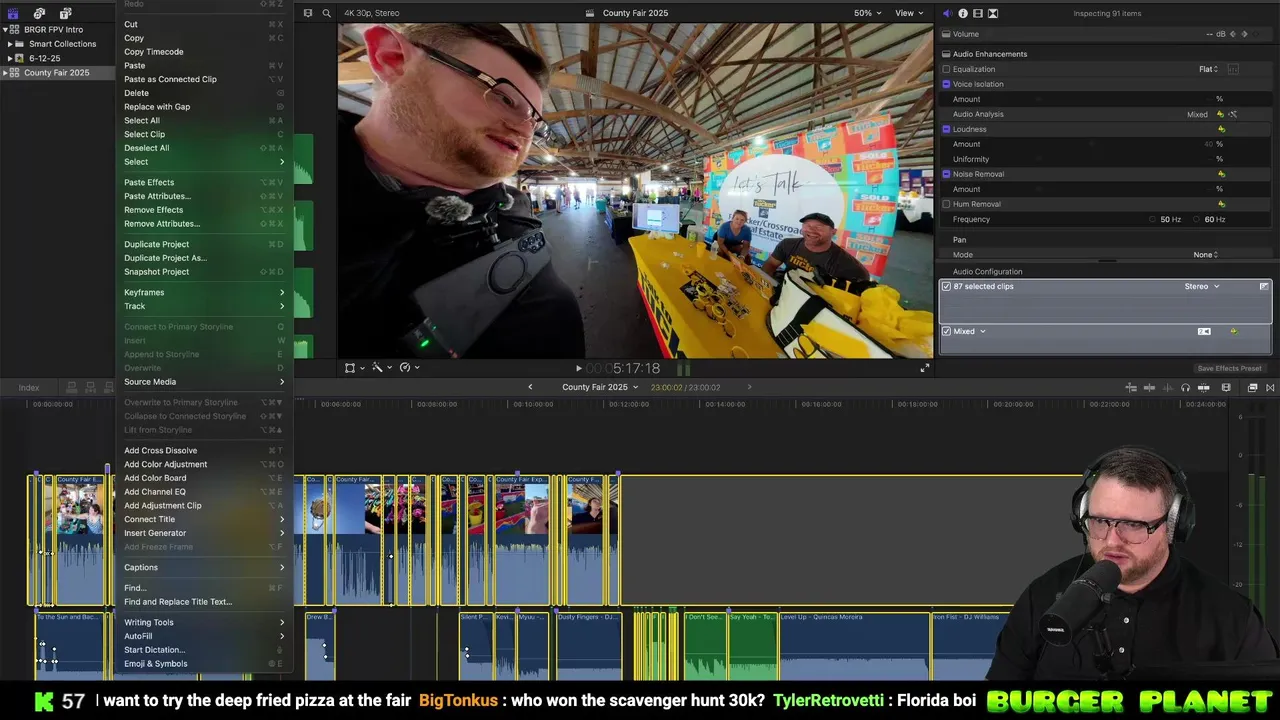
Task: Open the Titles and Generators sidebar icon
Action: tap(65, 13)
